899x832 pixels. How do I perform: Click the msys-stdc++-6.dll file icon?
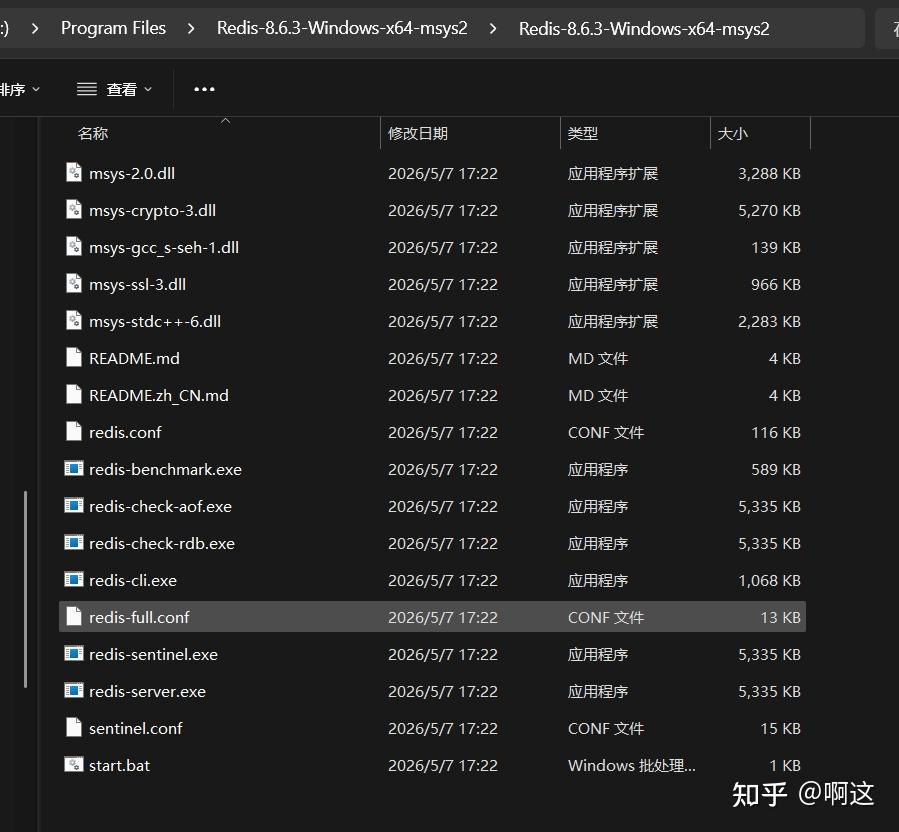(74, 321)
